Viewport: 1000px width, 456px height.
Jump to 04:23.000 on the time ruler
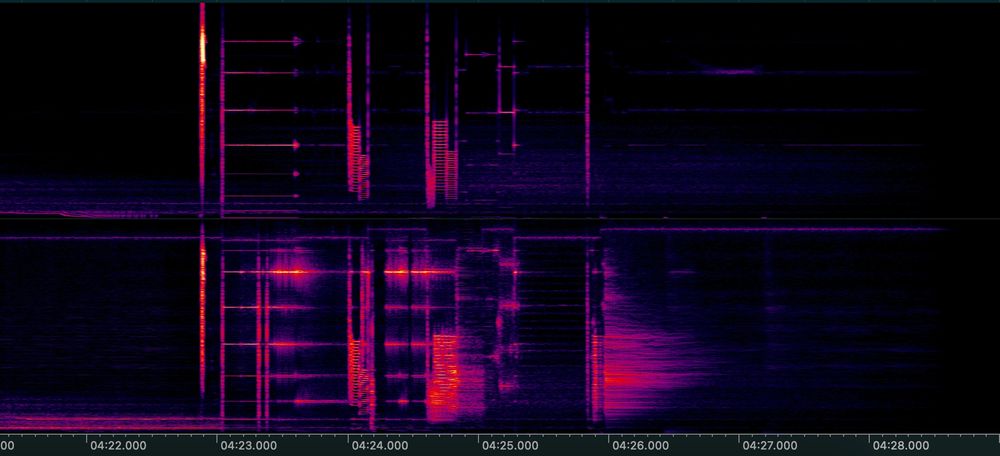(248, 445)
